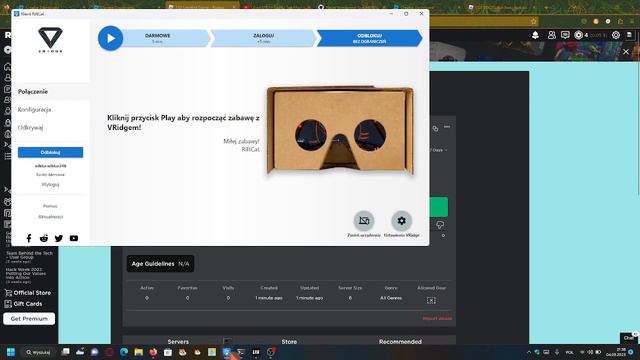The width and height of the screenshot is (640, 360).
Task: Expand the Days dropdown on the Roblox page
Action: (438, 150)
